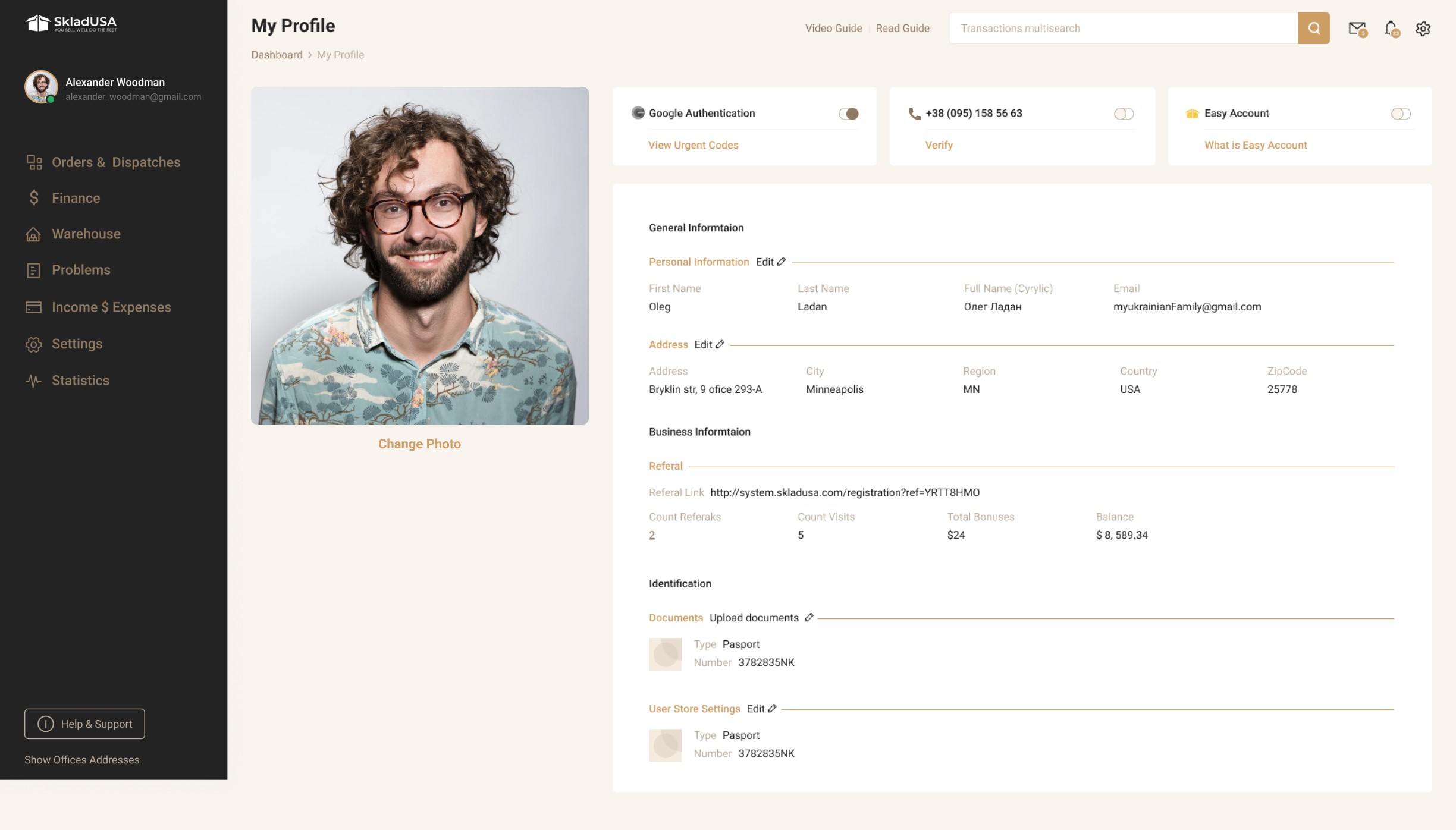Open the messages envelope icon

click(1356, 28)
